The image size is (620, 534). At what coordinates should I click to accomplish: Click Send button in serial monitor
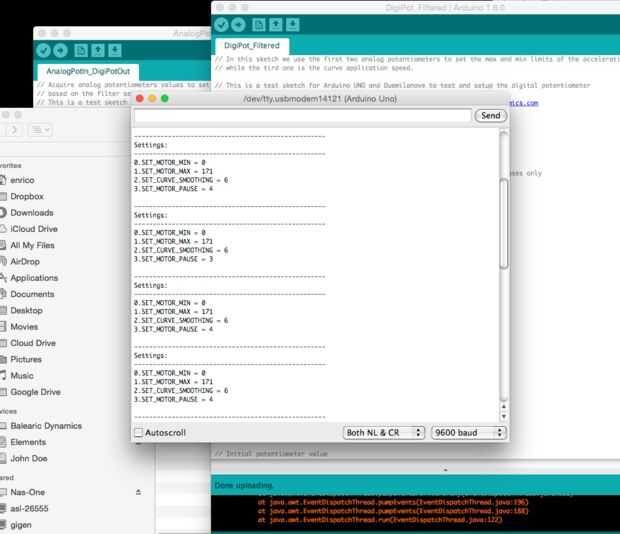click(x=491, y=115)
